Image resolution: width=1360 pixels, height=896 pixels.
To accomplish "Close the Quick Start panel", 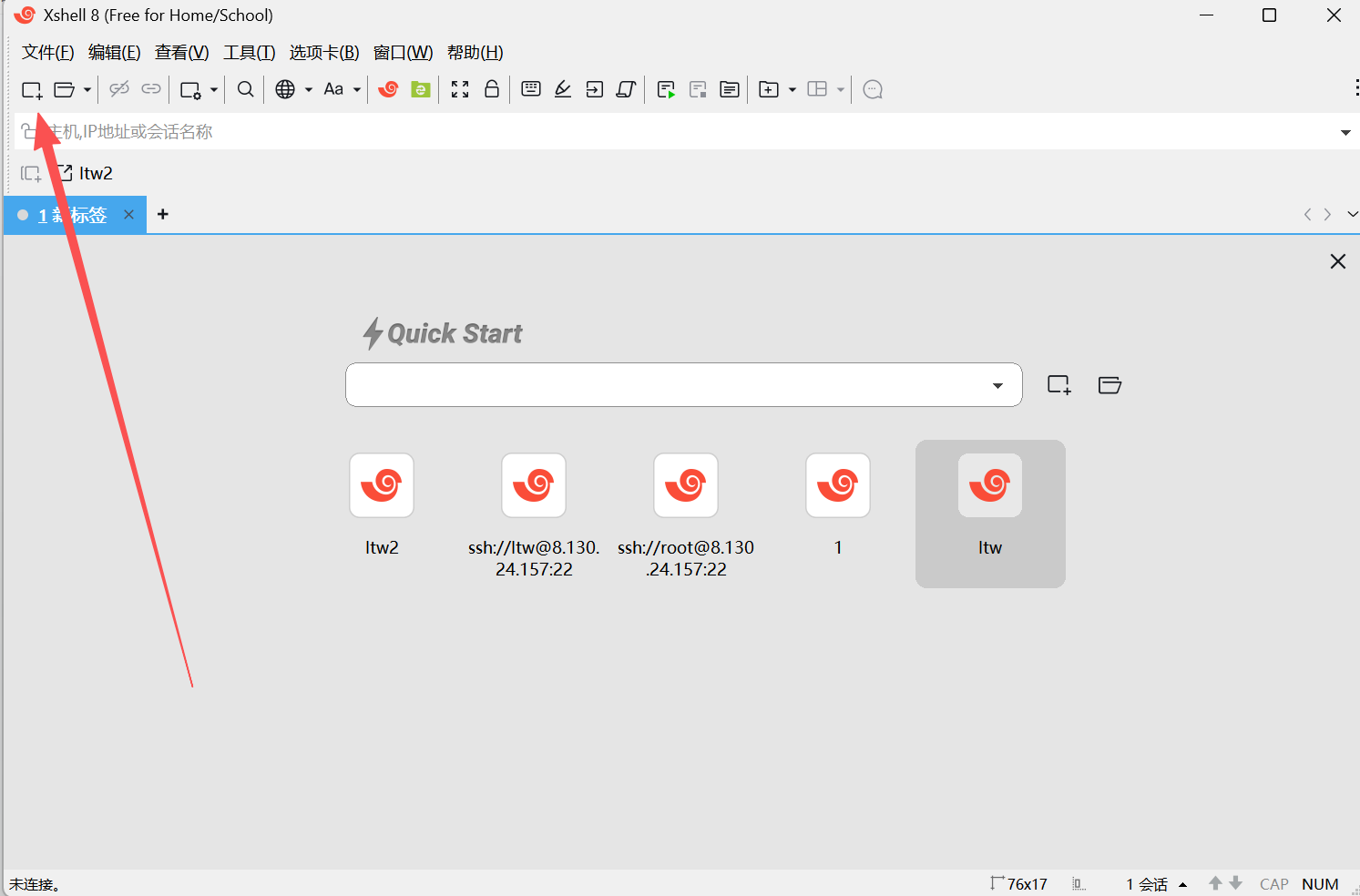I will tap(1337, 261).
